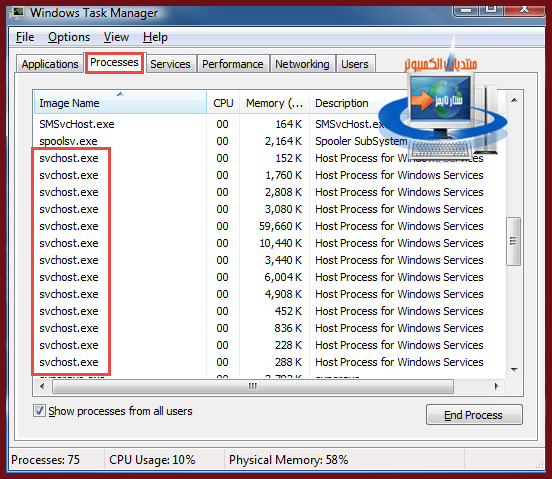Go to the Networking tab
552x479 pixels.
point(302,64)
